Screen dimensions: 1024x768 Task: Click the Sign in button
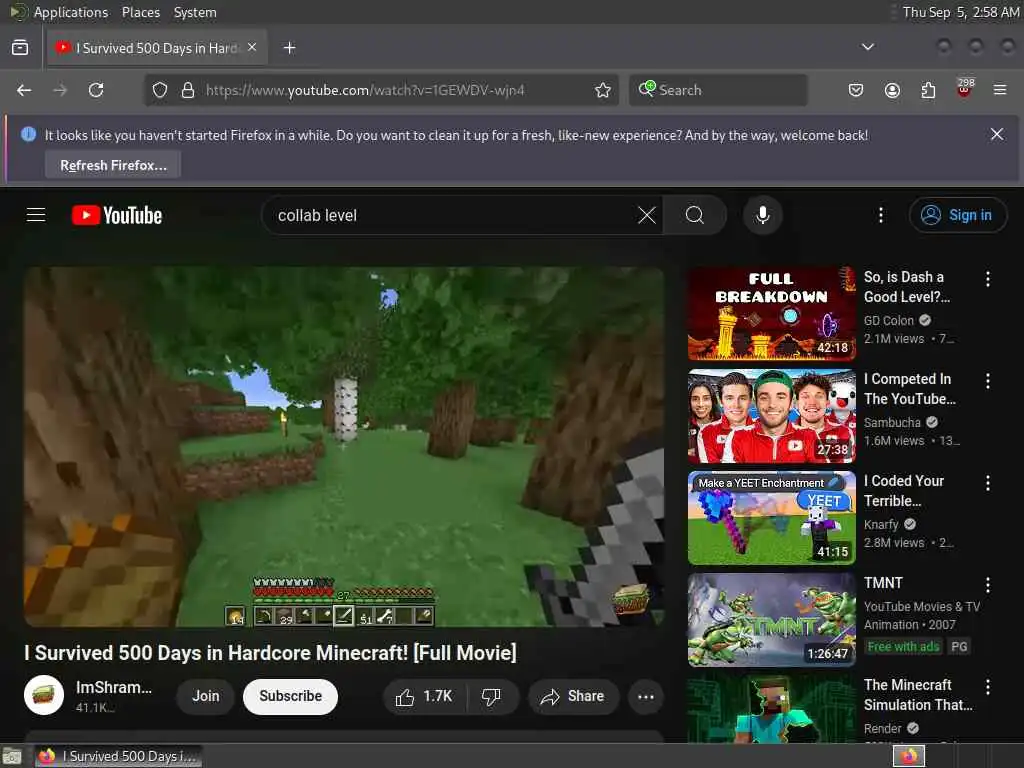[x=957, y=215]
